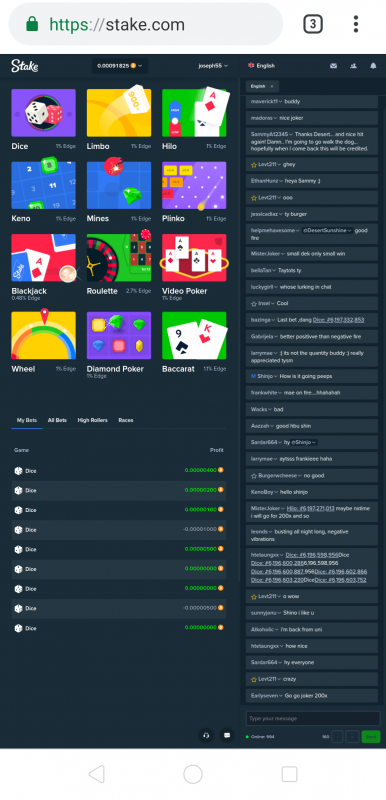Focus the Type your message field
Image resolution: width=386 pixels, height=800 pixels.
coord(313,718)
